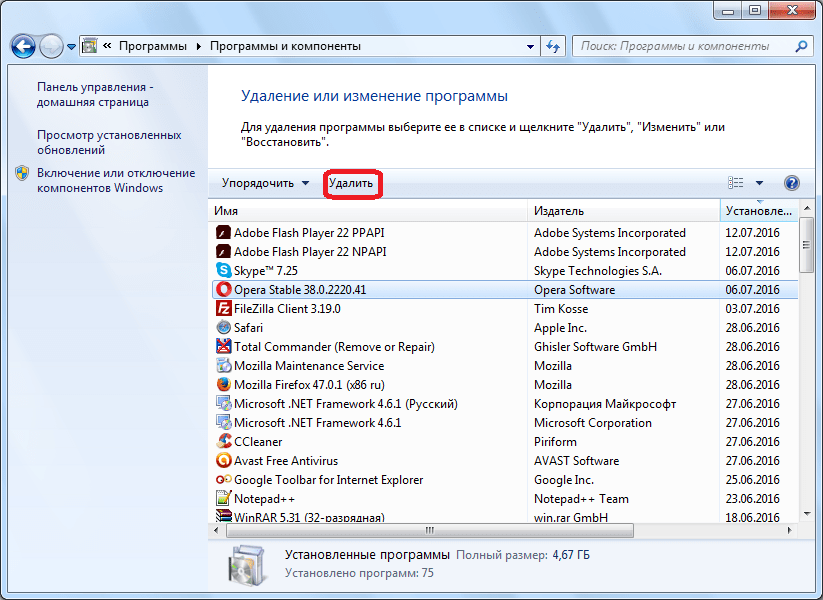Screen dimensions: 823x600
Task: Click the Opera Stable program icon
Action: click(224, 289)
